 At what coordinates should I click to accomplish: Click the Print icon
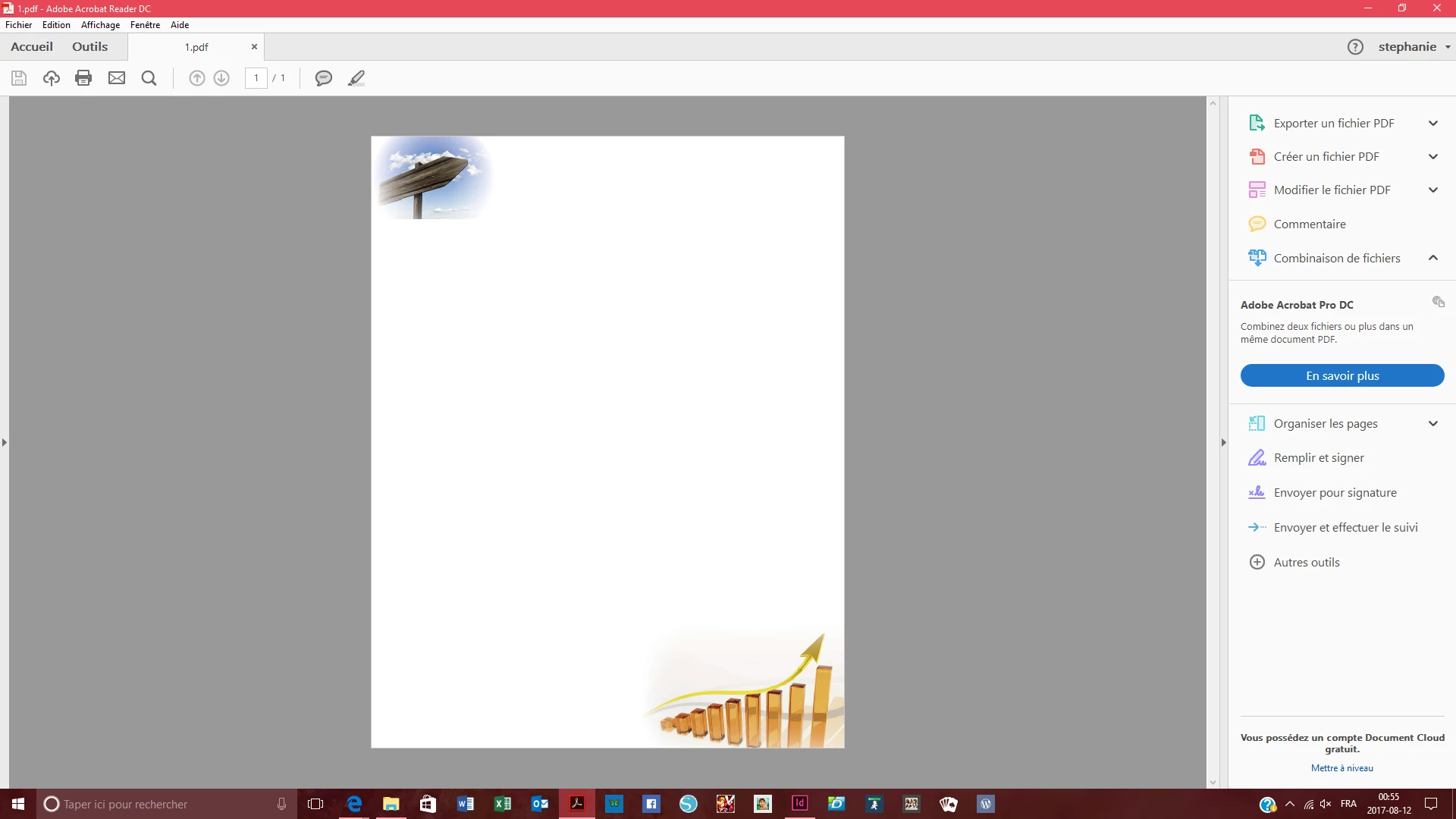[x=83, y=78]
